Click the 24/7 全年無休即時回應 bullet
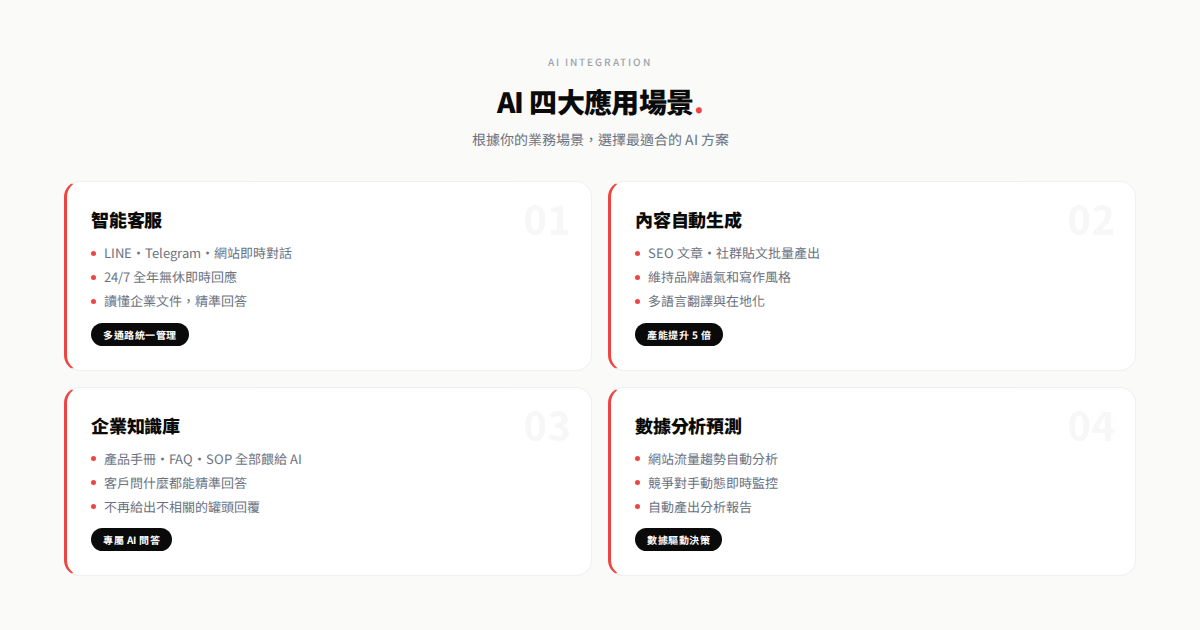1200x630 pixels. click(170, 277)
